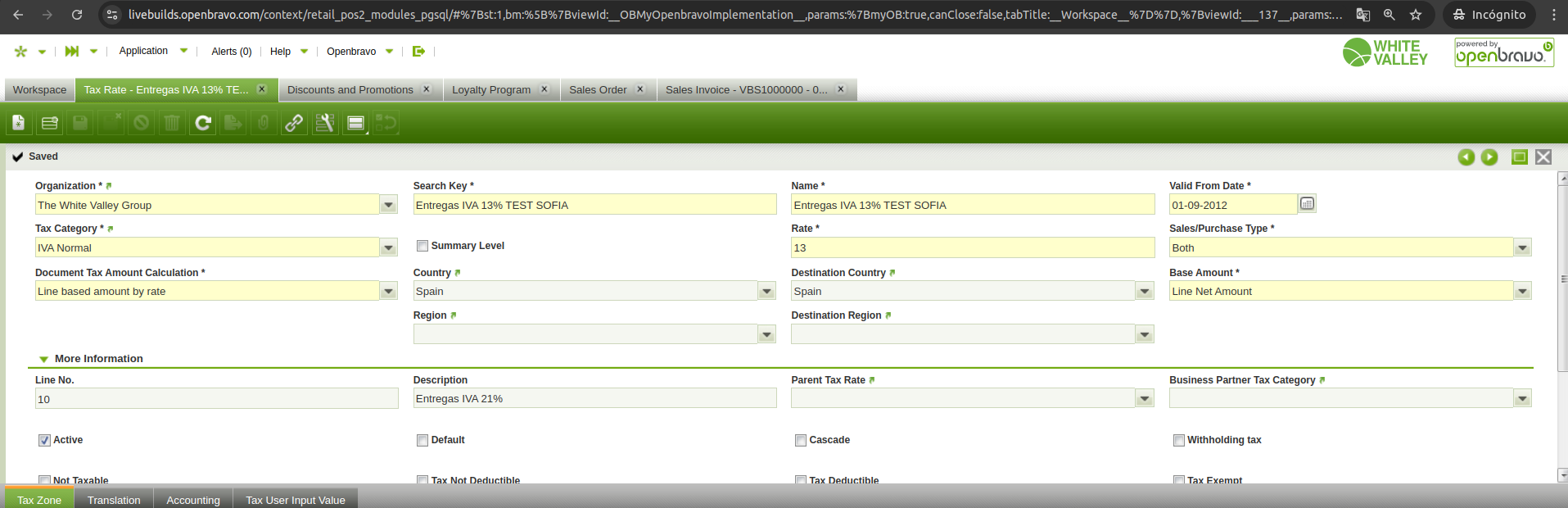Click the browser bookmark star icon
Viewport: 1568px width, 508px height.
1416,15
